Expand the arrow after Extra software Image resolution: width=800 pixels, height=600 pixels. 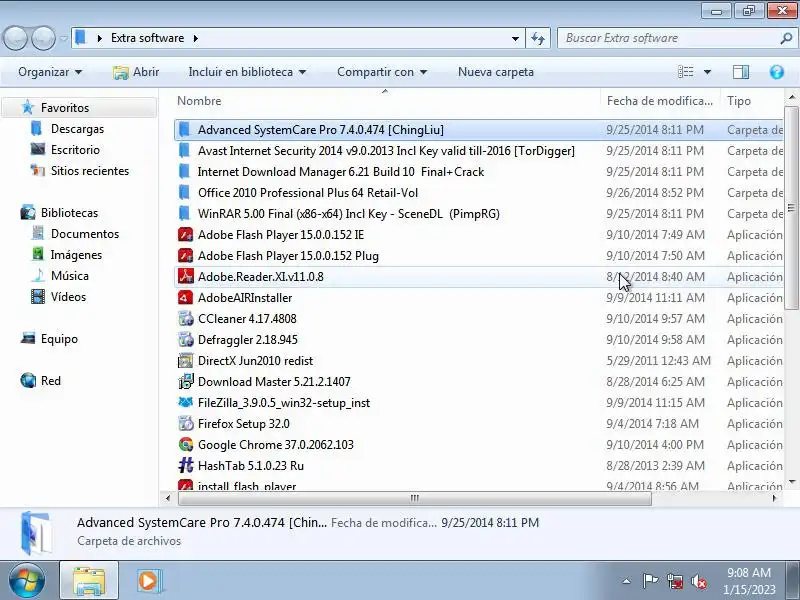[195, 38]
